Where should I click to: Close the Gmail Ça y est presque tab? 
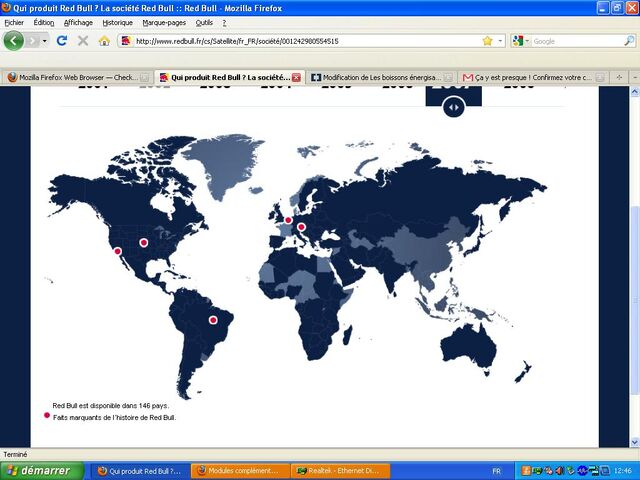pyautogui.click(x=600, y=77)
